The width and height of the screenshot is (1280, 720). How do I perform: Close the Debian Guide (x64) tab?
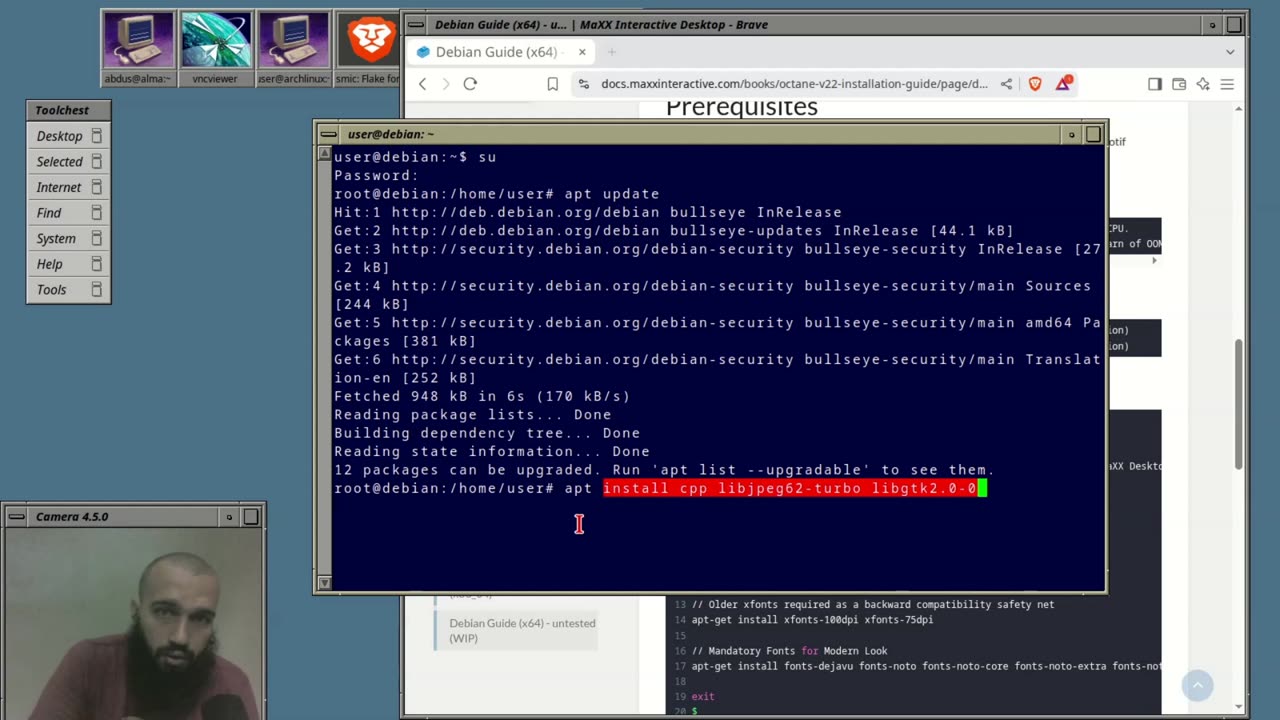(582, 52)
